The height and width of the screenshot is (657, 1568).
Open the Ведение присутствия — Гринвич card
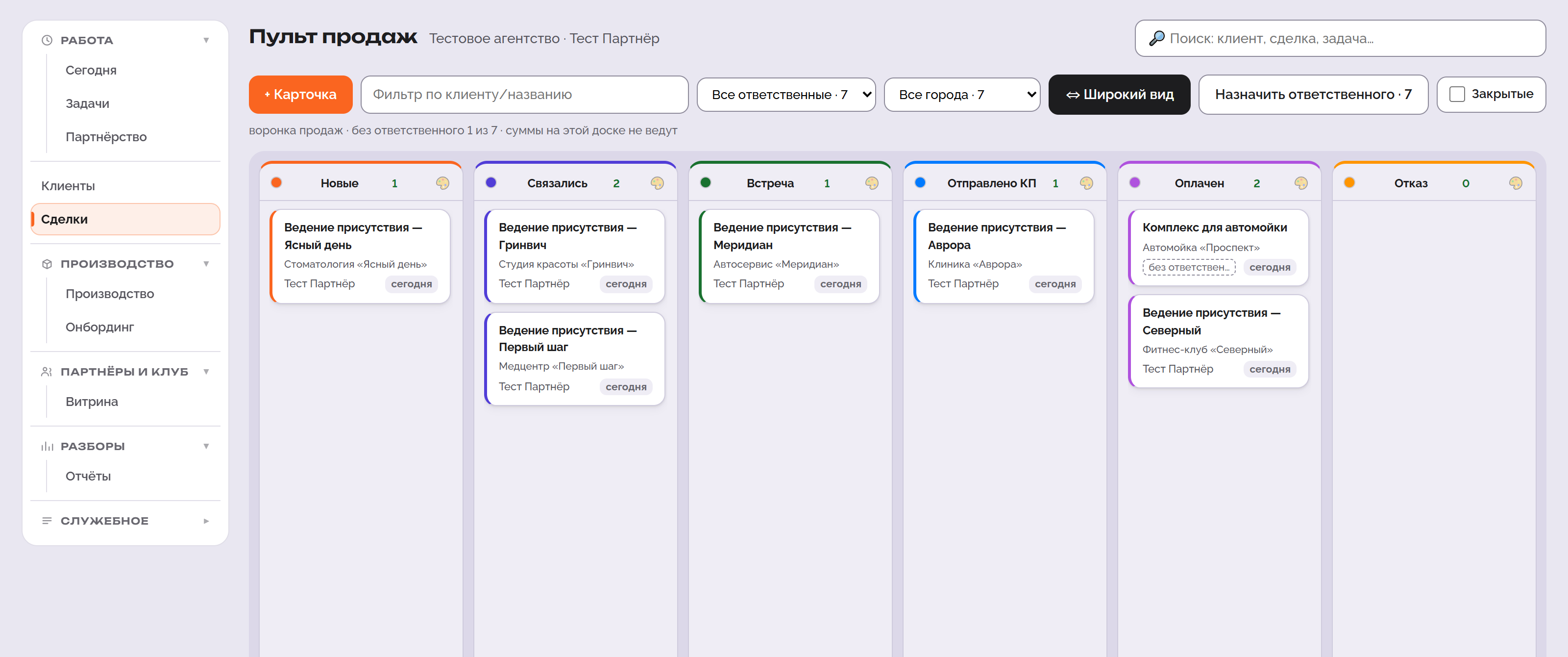(575, 256)
